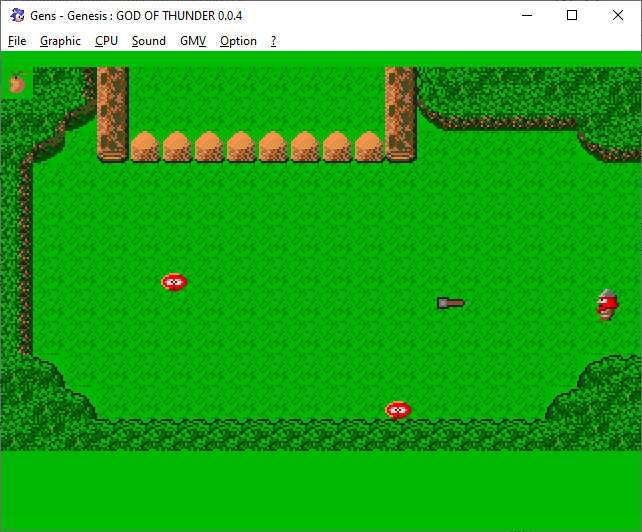Open the Option menu

238,41
